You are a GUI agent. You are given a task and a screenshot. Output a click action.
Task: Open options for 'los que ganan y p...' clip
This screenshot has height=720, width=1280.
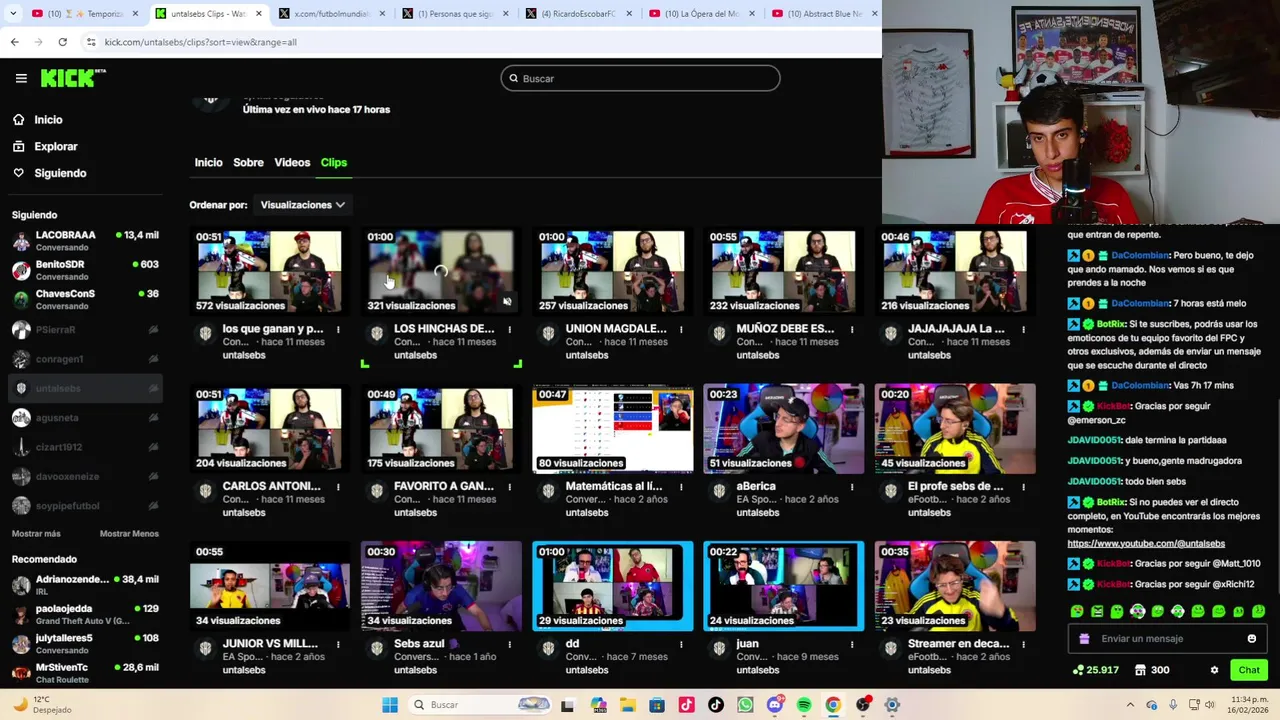coord(338,329)
